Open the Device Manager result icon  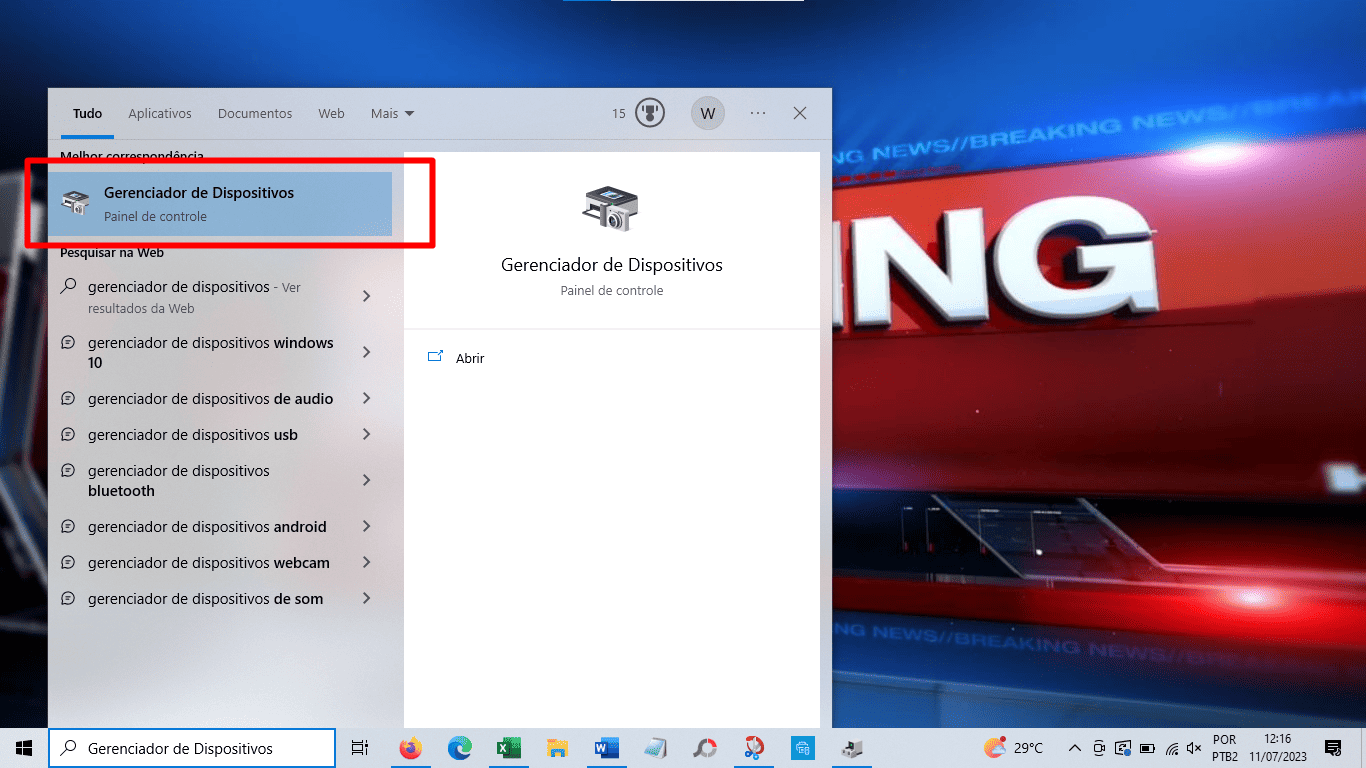[75, 200]
